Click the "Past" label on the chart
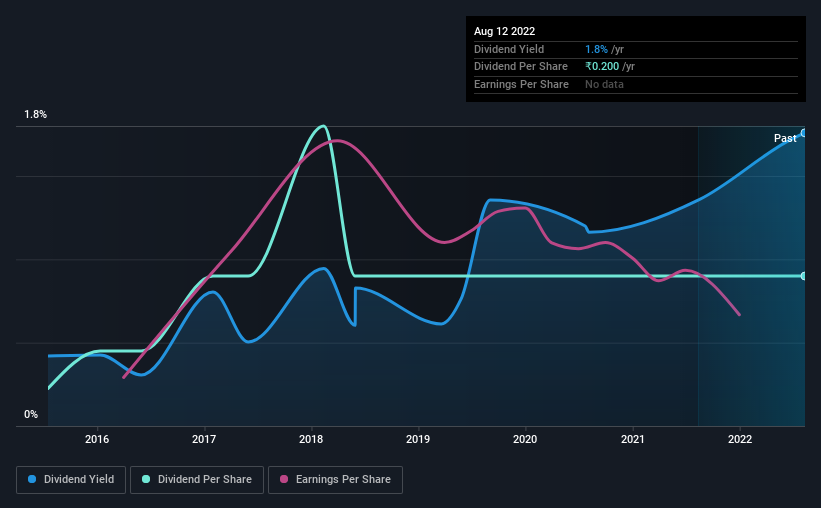 point(785,138)
